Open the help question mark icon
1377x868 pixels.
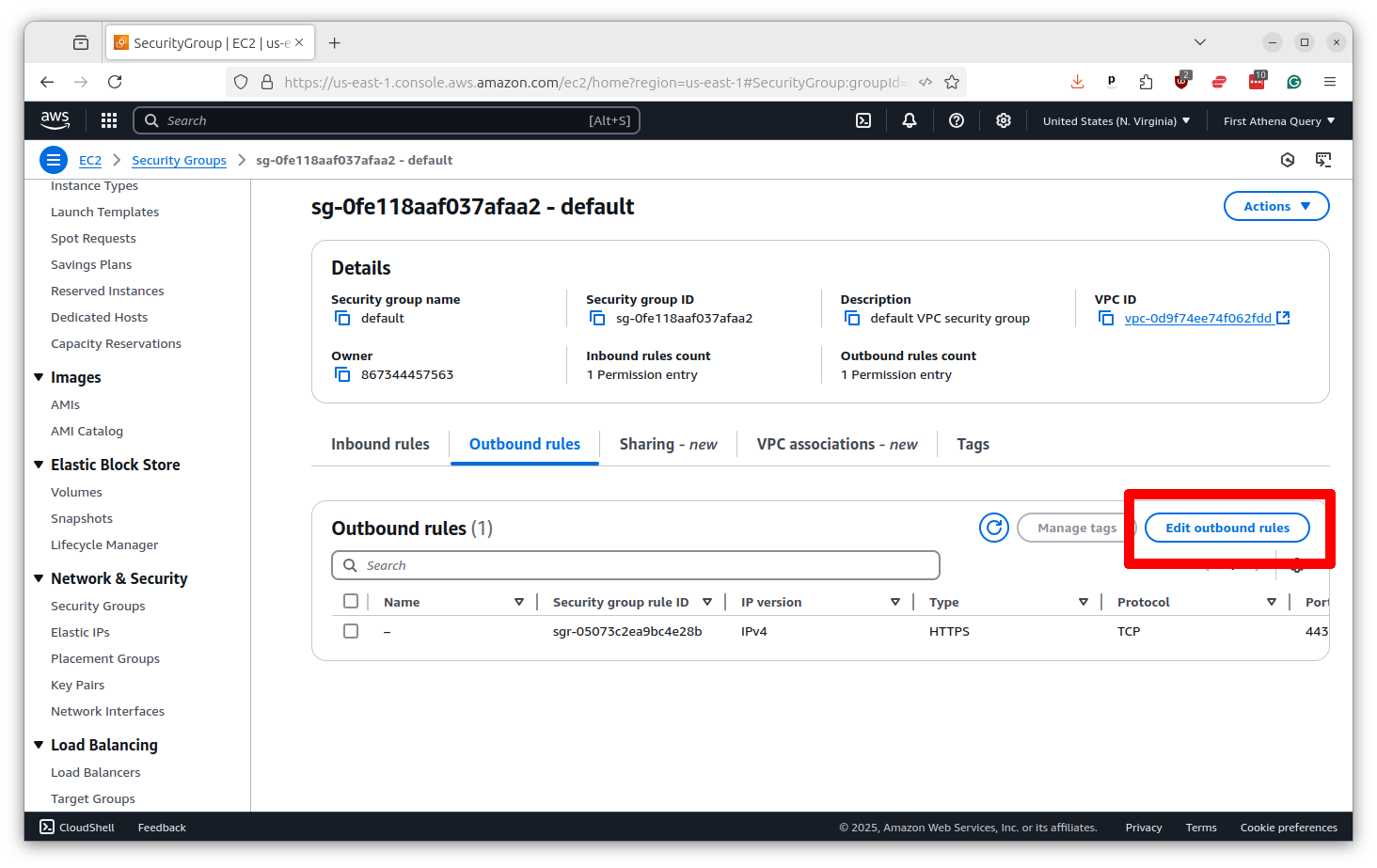956,120
